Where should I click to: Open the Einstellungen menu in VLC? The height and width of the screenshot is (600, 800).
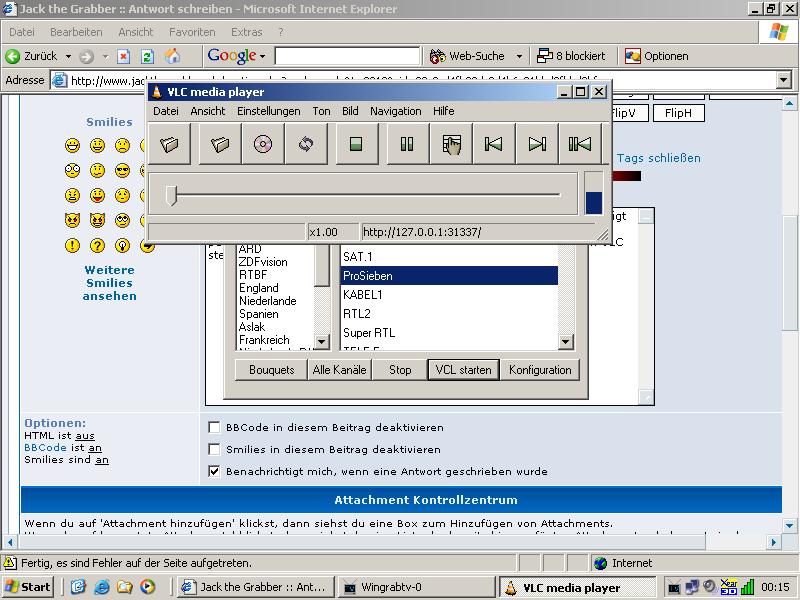click(x=268, y=111)
